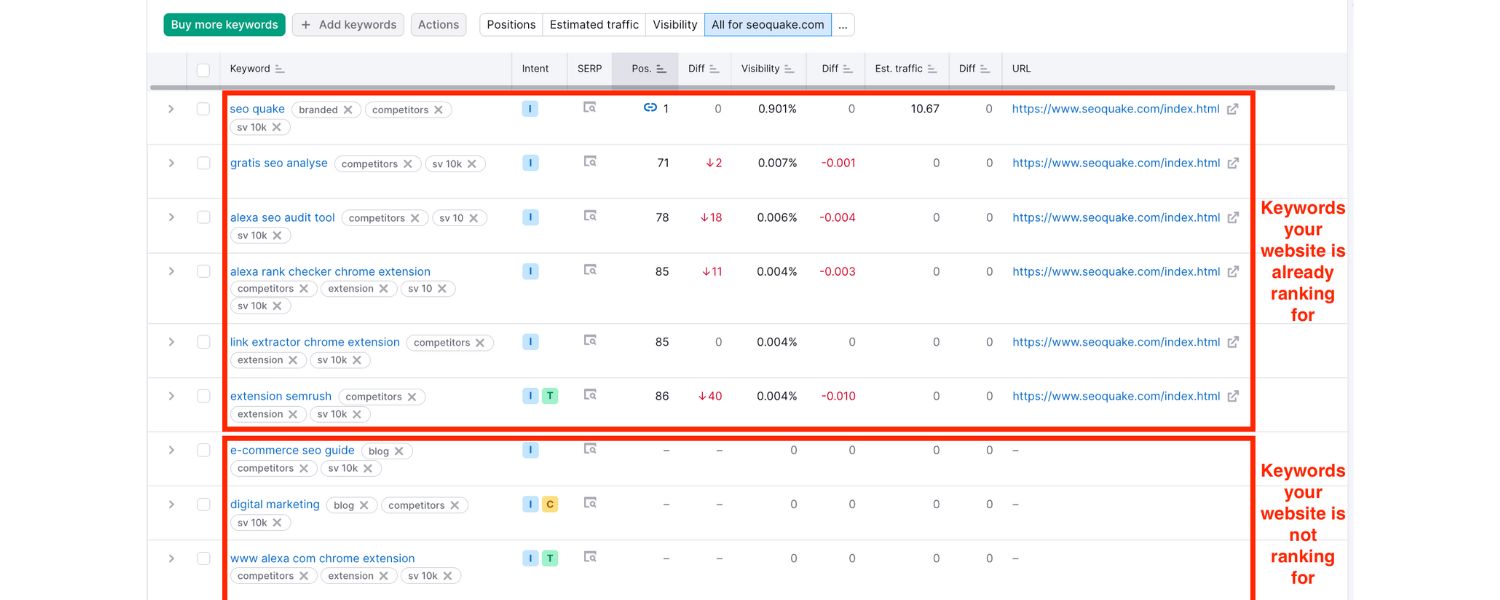This screenshot has width=1500, height=600.
Task: Open SERP snapshot for extension semrush row
Action: [590, 395]
